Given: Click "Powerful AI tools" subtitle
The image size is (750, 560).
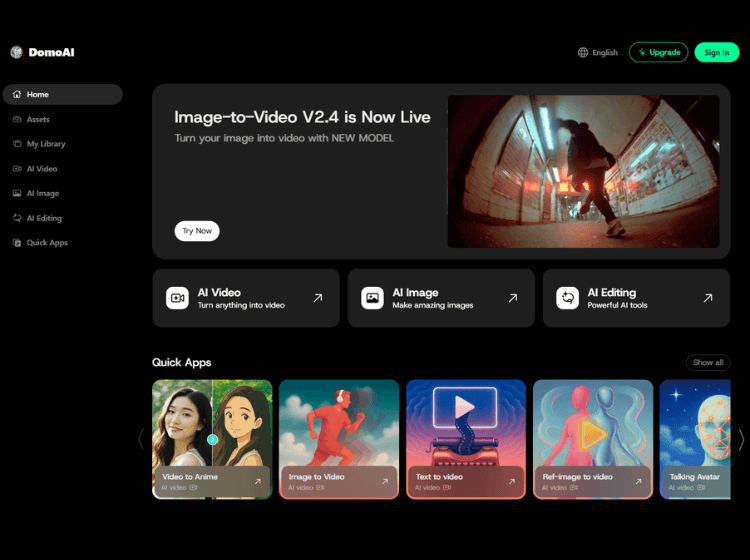Looking at the screenshot, I should tap(618, 306).
